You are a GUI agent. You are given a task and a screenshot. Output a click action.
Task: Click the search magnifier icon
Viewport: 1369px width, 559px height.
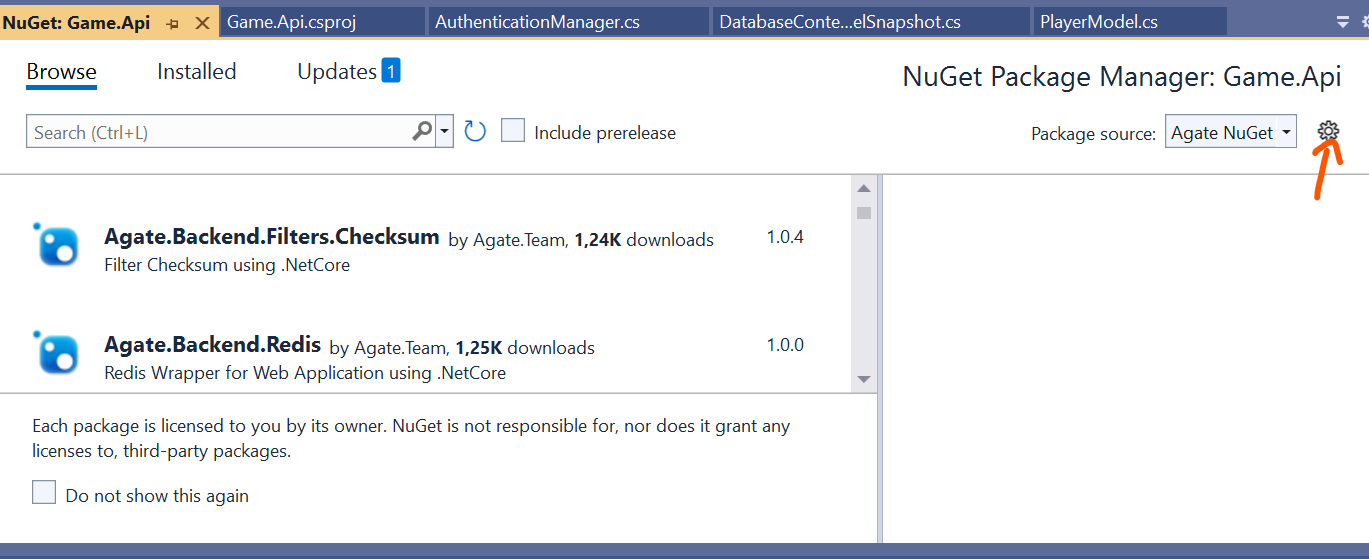click(422, 131)
